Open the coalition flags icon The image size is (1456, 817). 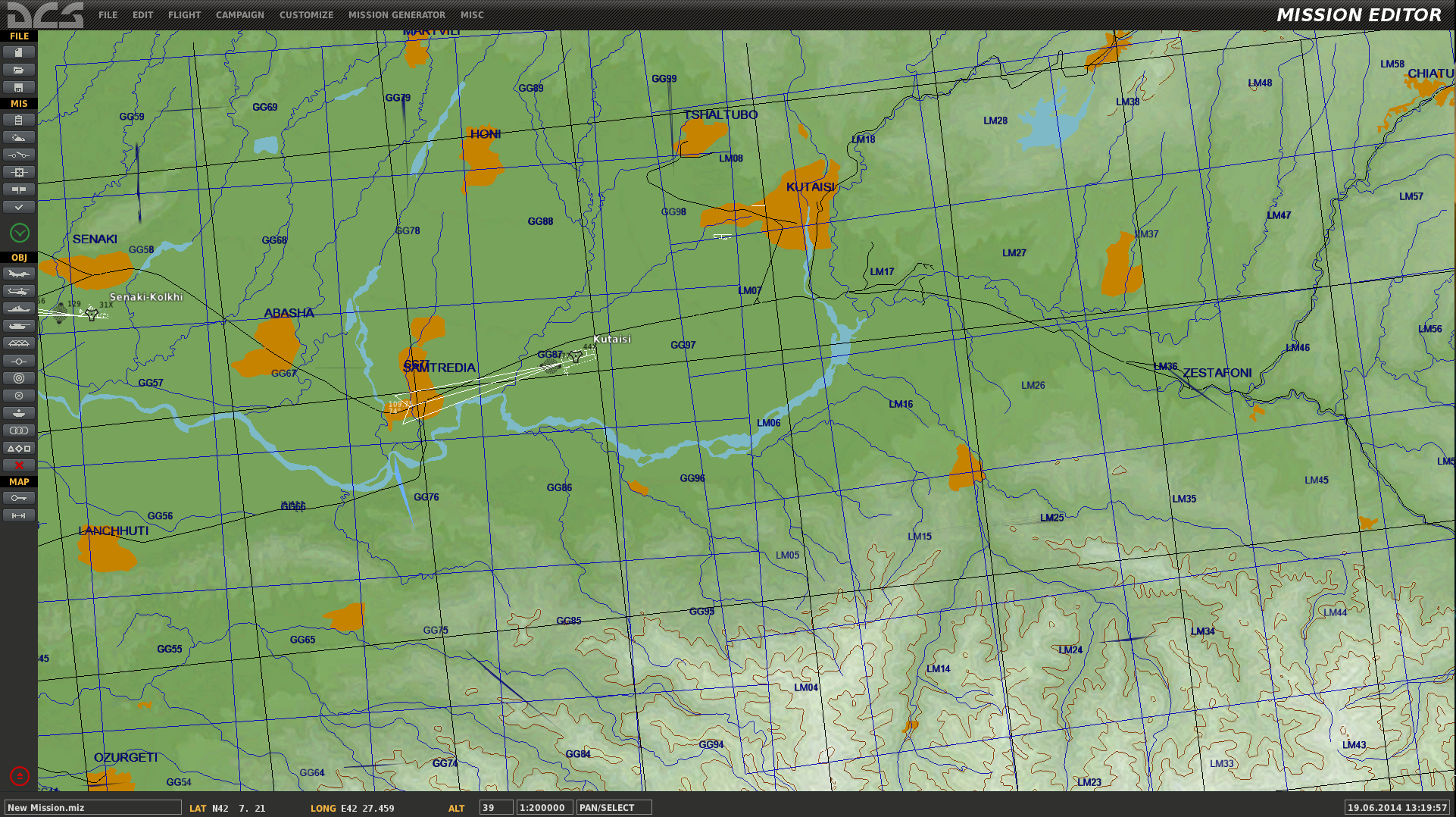click(x=19, y=189)
